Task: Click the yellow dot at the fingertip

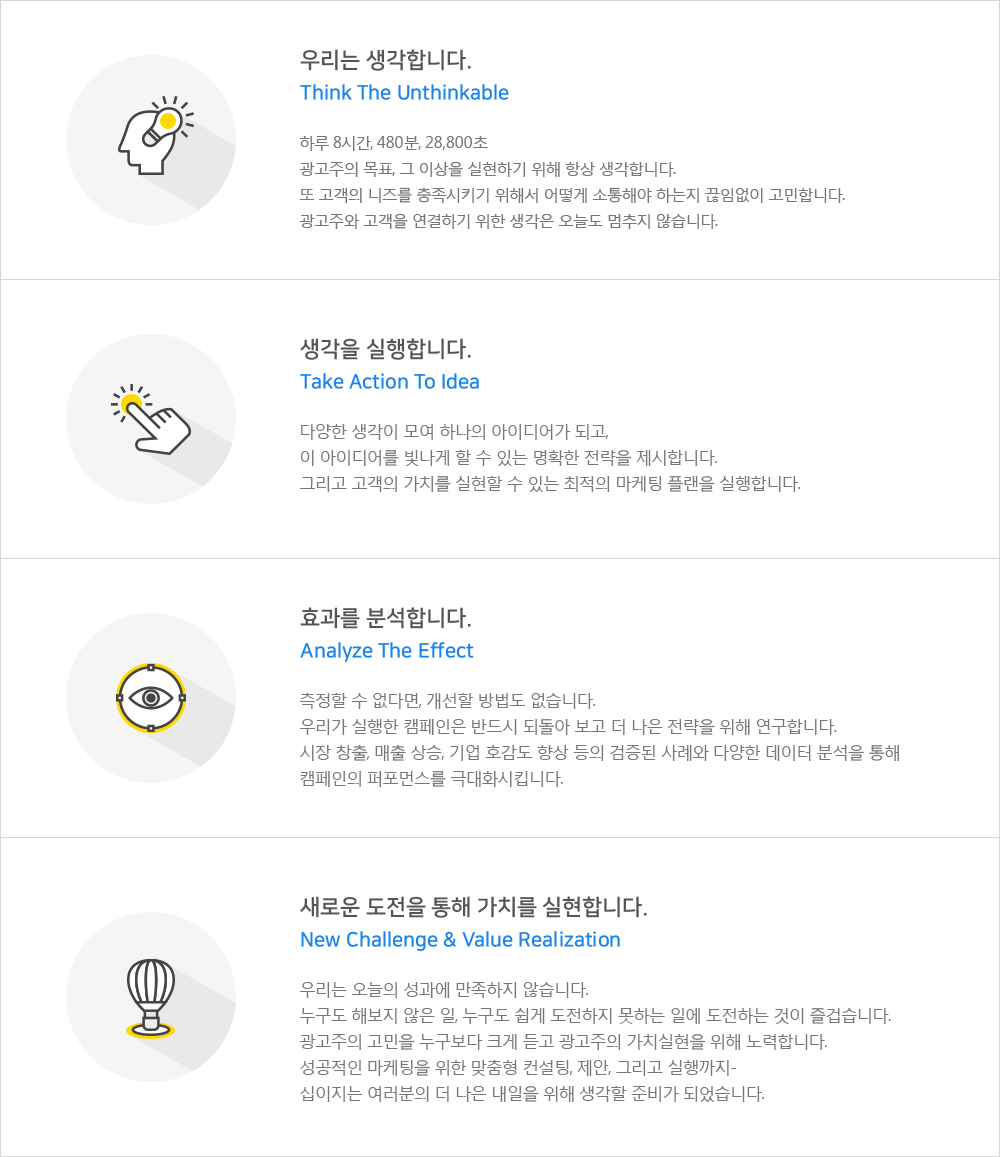Action: pyautogui.click(x=131, y=402)
